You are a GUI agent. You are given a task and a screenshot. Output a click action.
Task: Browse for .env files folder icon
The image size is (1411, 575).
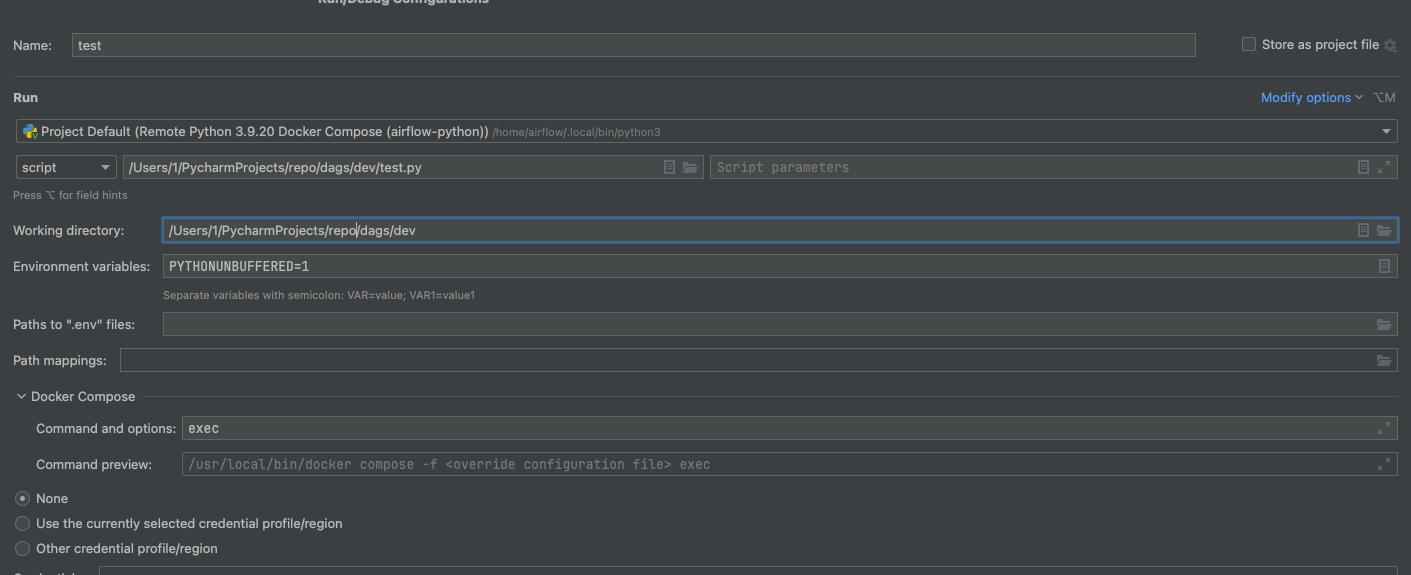(1384, 325)
